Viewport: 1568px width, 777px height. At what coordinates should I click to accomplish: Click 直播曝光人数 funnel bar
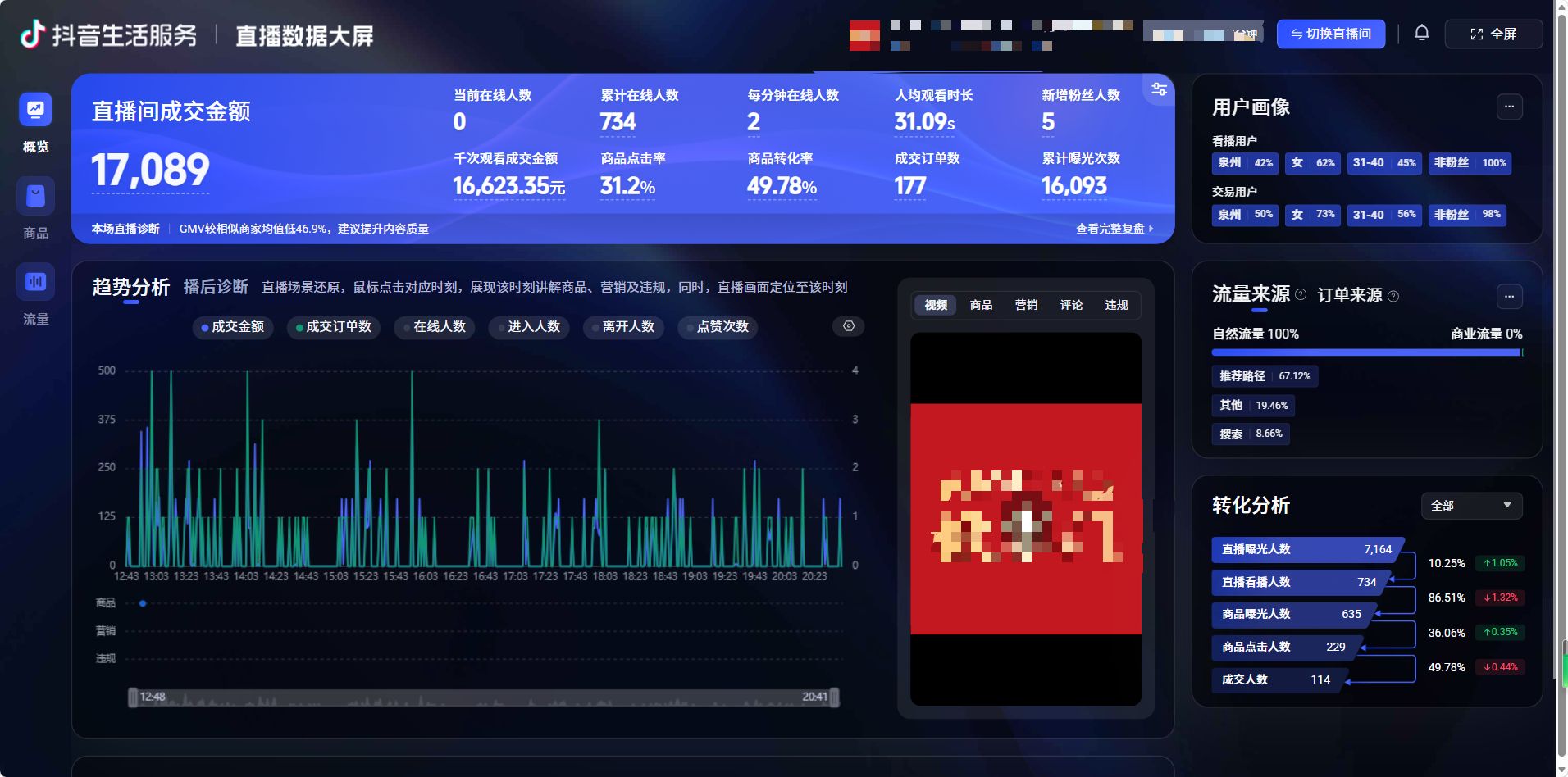pos(1306,549)
